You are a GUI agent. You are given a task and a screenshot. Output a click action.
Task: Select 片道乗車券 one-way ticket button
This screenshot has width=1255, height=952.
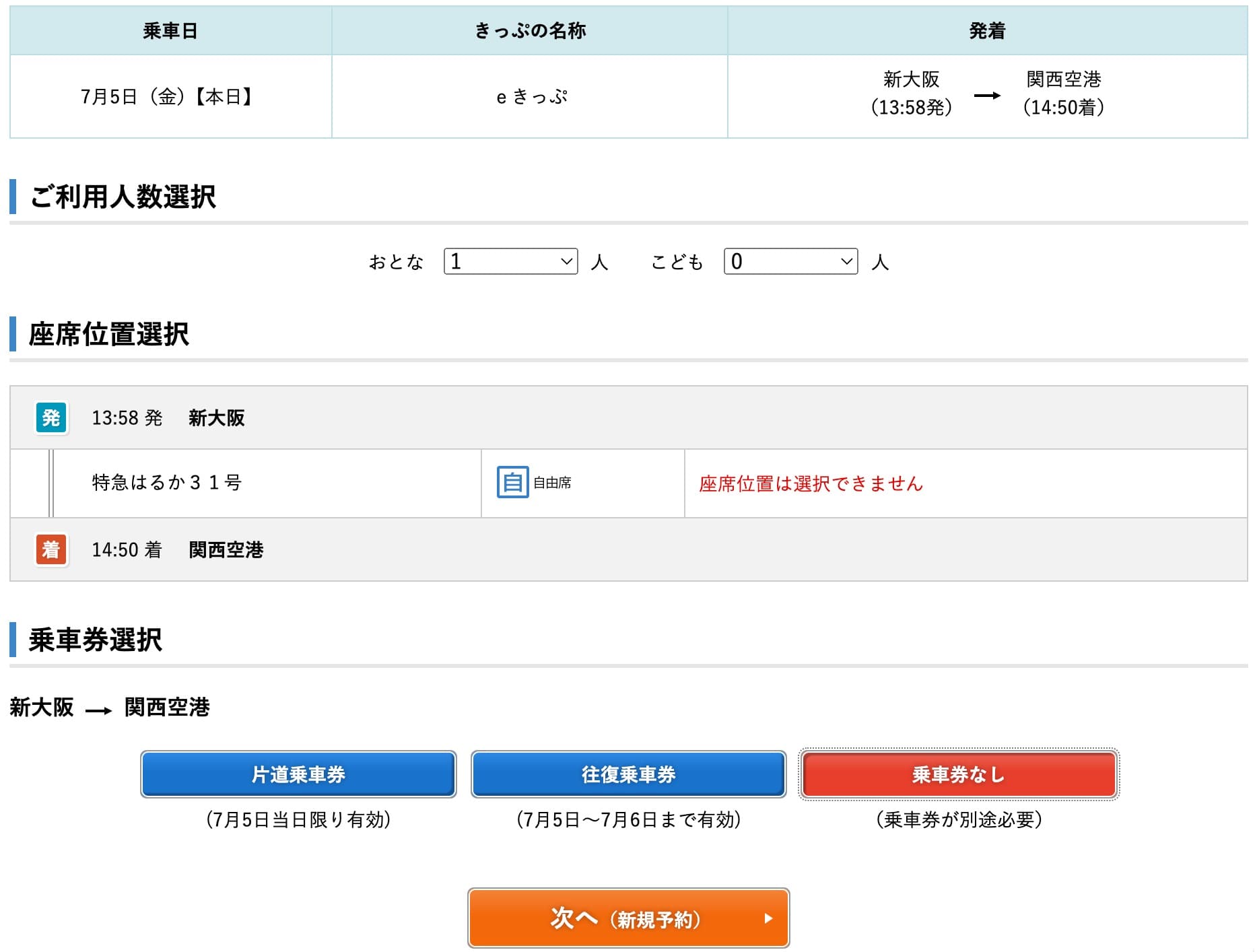[x=298, y=774]
